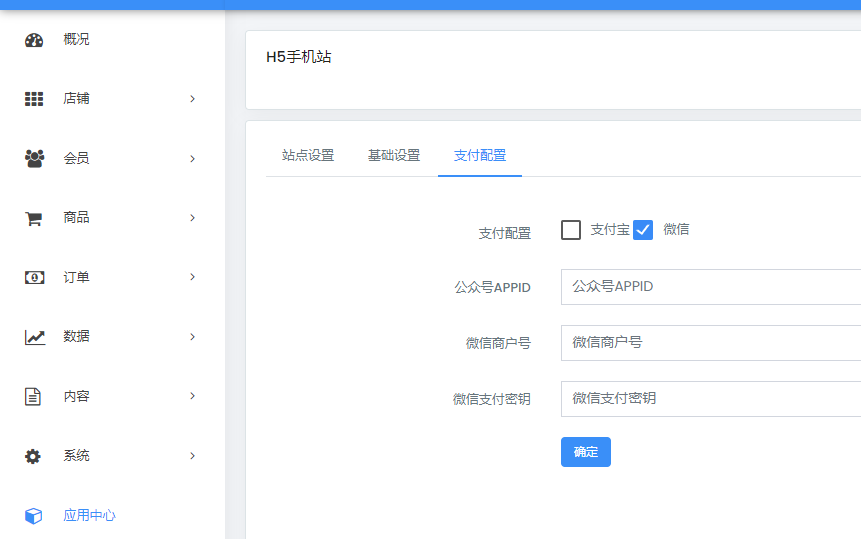Click the users icon beside 会员
Viewport: 861px width, 539px height.
(34, 158)
